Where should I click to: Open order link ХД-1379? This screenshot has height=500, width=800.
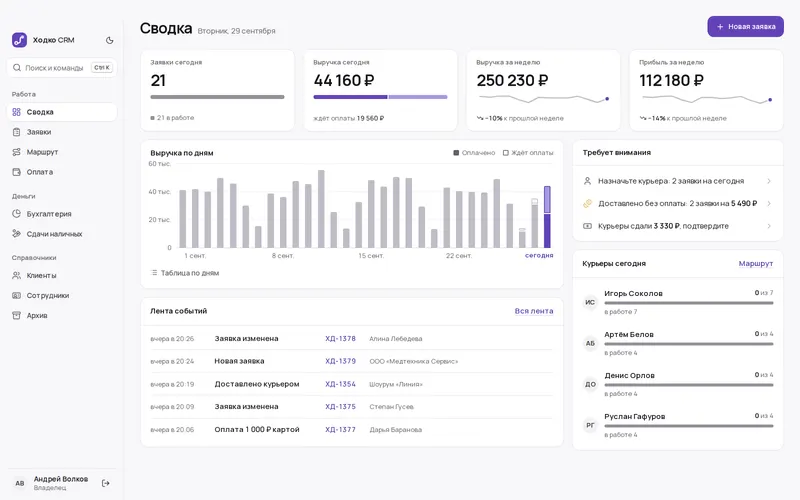340,361
